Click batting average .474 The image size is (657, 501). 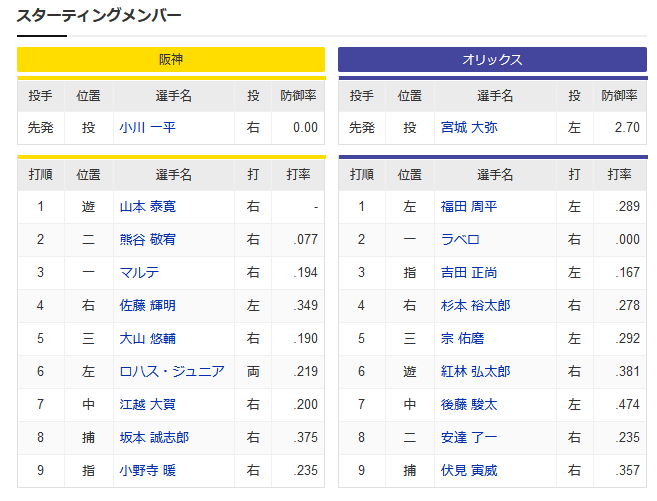(x=628, y=405)
